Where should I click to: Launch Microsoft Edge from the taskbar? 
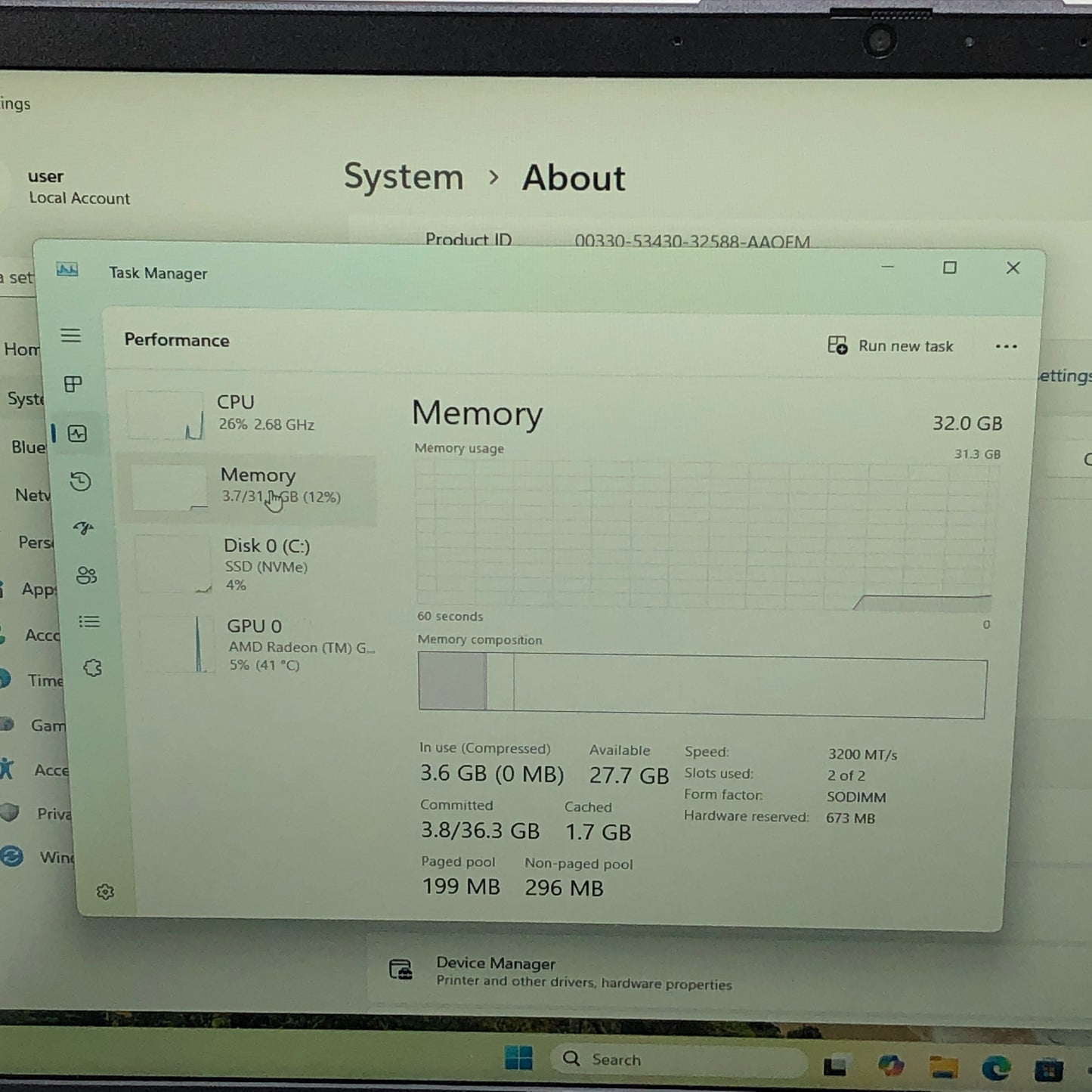click(x=996, y=1067)
